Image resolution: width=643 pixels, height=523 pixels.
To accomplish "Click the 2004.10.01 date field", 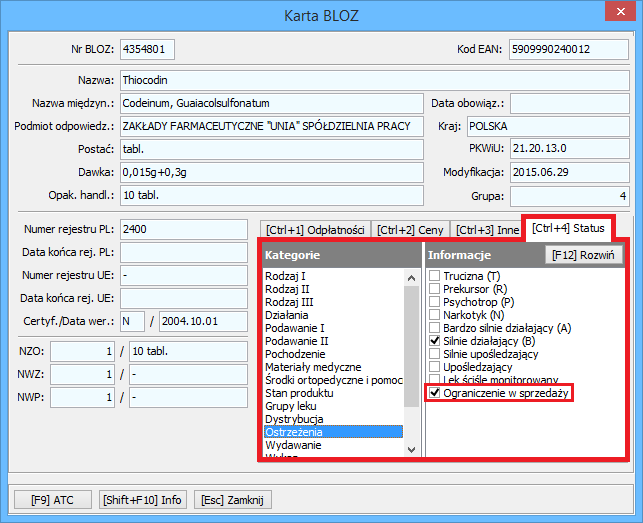I will (x=203, y=321).
